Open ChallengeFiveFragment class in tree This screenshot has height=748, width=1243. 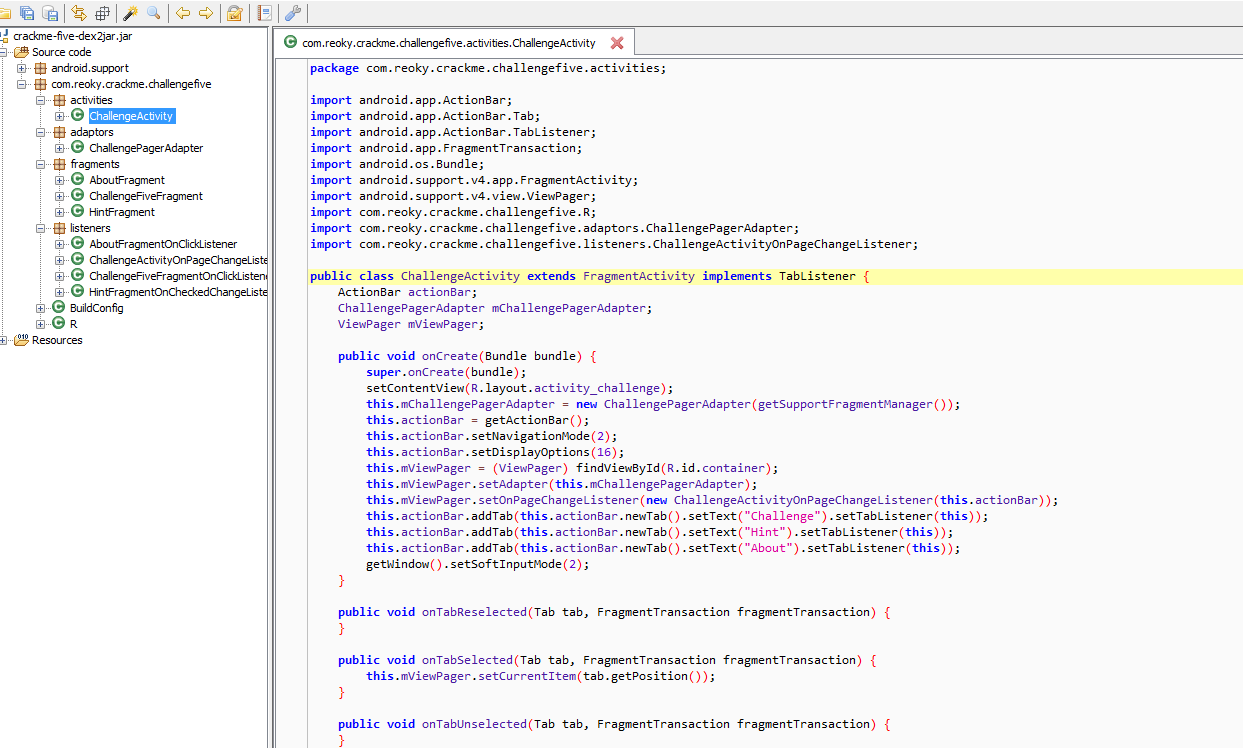145,196
